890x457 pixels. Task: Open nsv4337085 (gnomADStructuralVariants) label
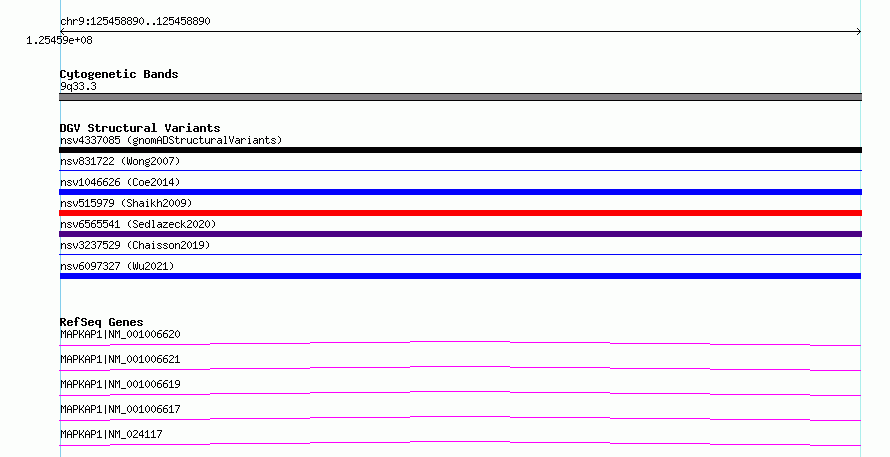click(171, 140)
